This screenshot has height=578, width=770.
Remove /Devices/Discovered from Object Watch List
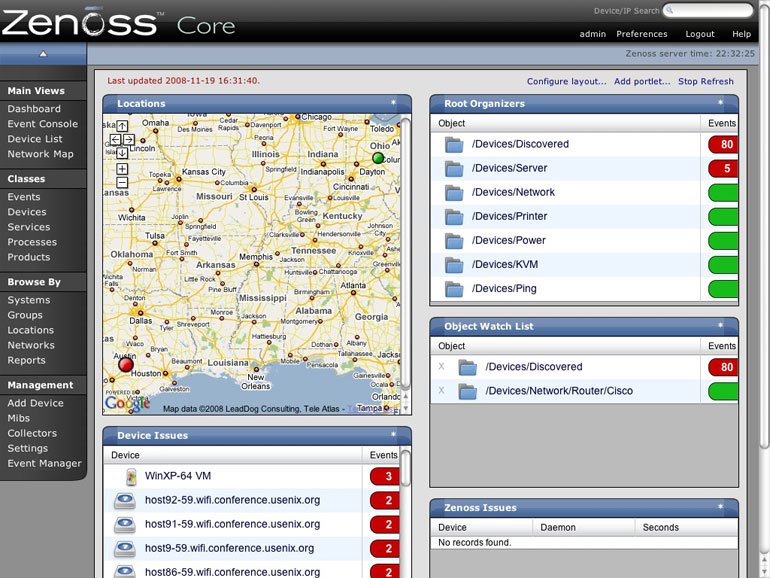441,366
